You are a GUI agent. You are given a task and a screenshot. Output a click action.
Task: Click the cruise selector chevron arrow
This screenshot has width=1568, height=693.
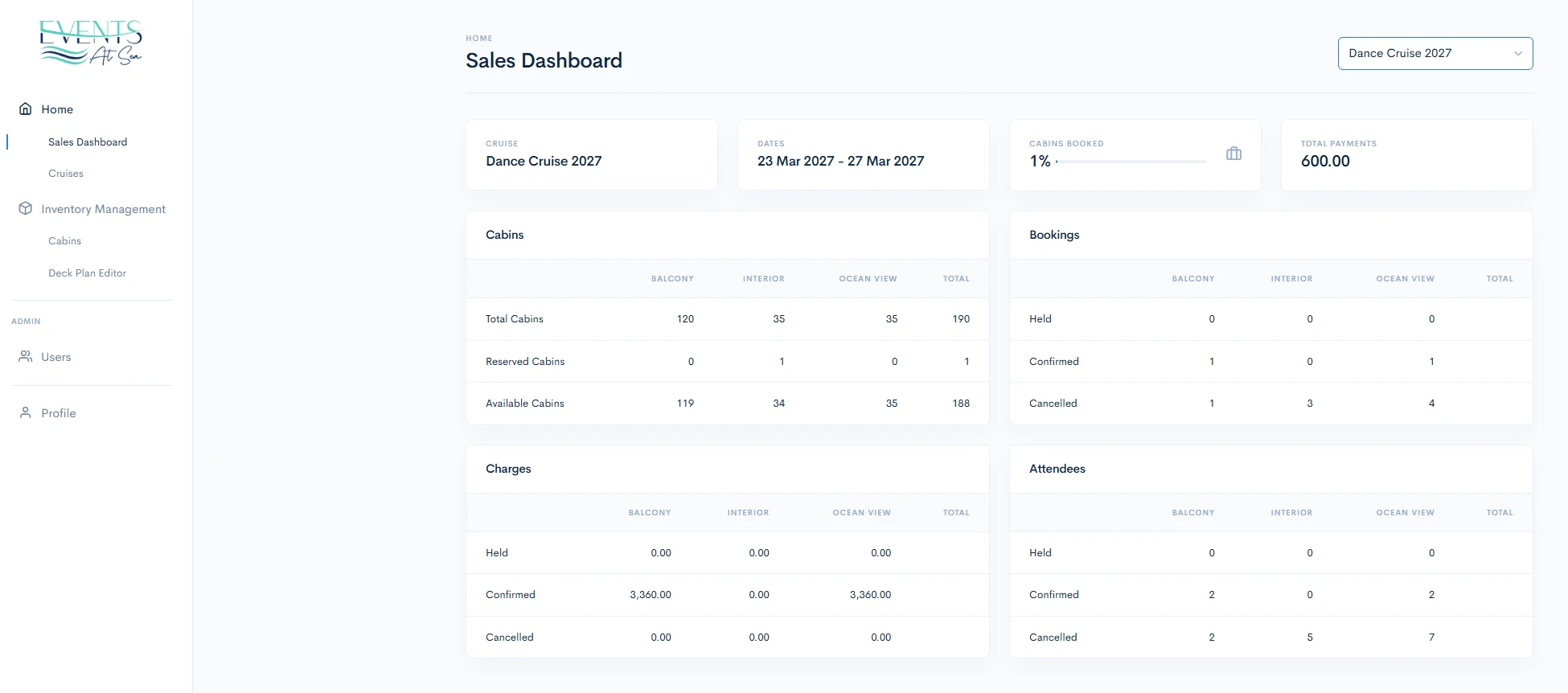[x=1517, y=54]
